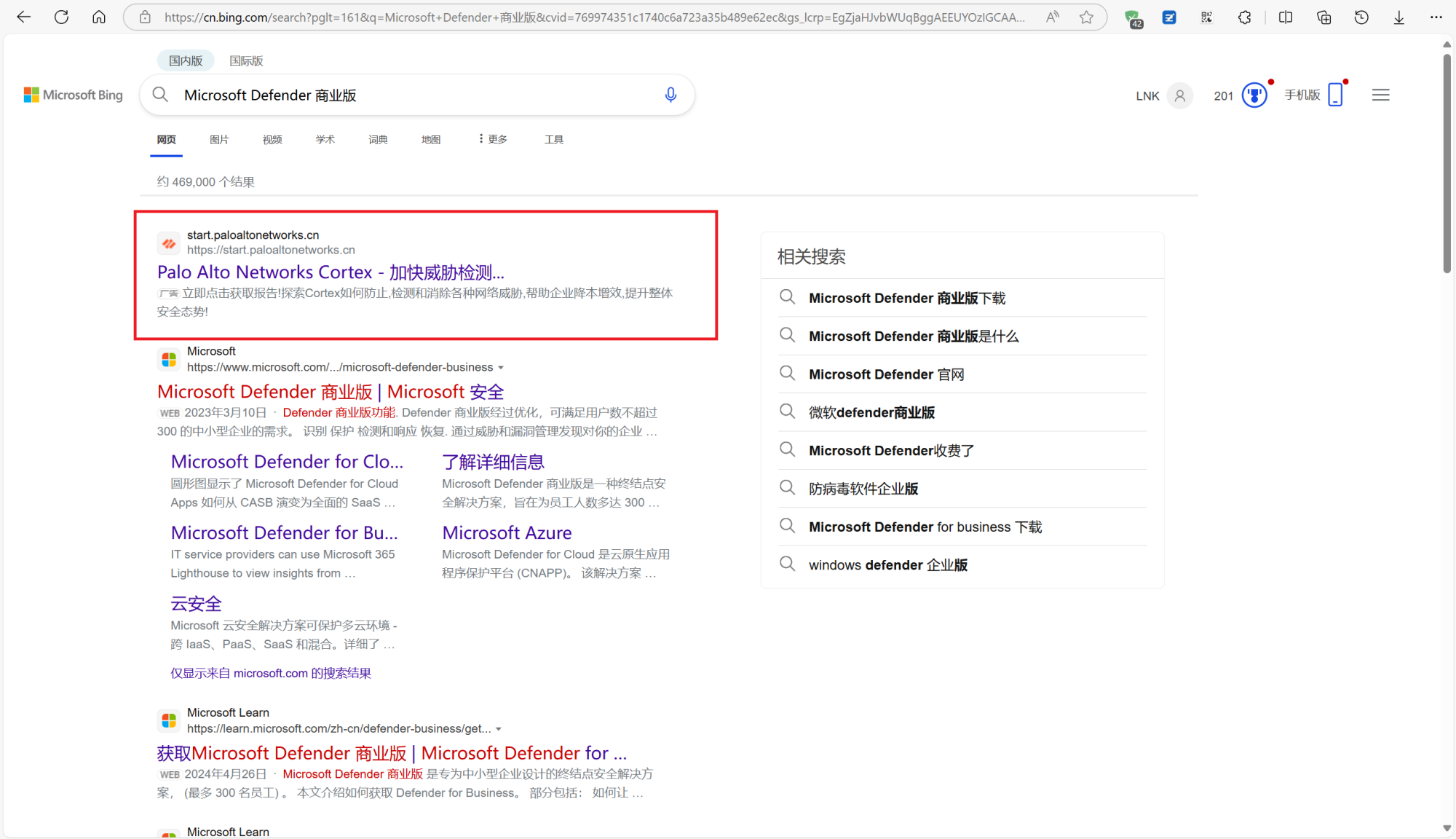Image resolution: width=1456 pixels, height=839 pixels.
Task: Expand the URL arrow under the Microsoft result
Action: 502,367
